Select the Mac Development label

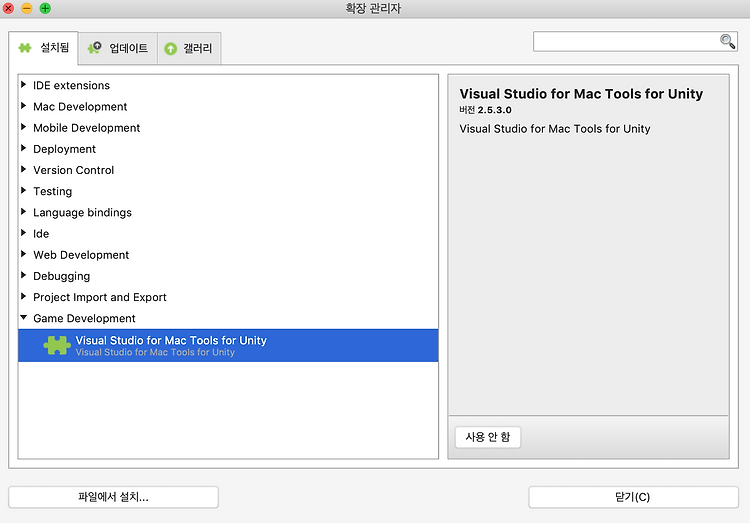click(80, 107)
